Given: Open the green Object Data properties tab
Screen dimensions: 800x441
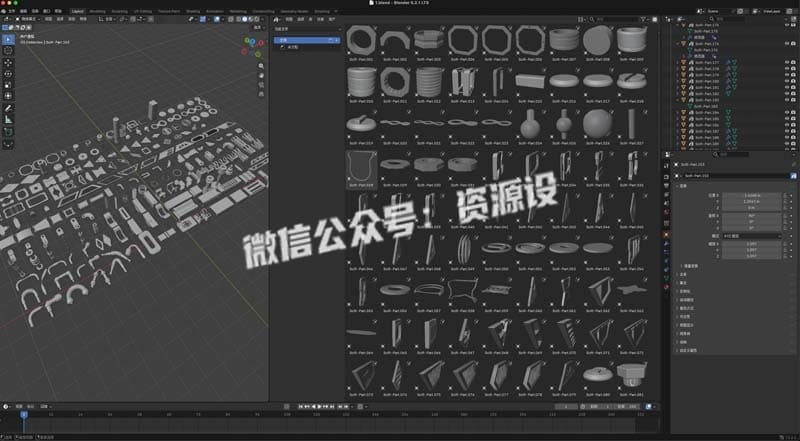Looking at the screenshot, I should tap(666, 278).
